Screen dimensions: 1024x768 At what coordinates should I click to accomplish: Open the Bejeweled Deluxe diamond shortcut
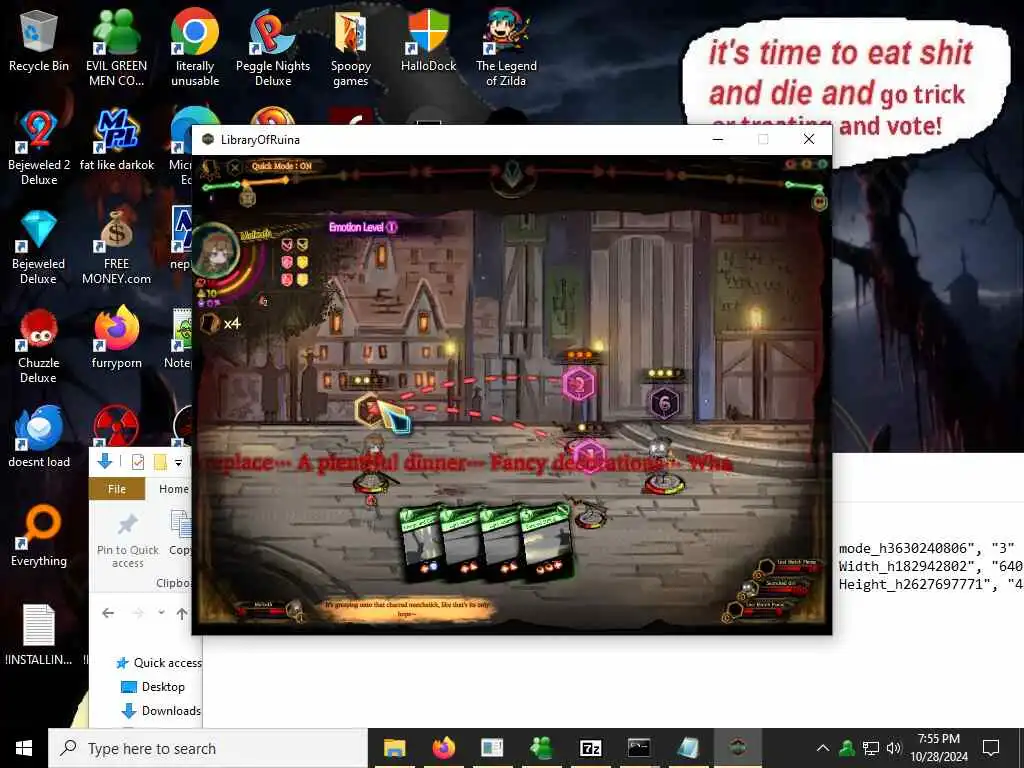click(39, 247)
